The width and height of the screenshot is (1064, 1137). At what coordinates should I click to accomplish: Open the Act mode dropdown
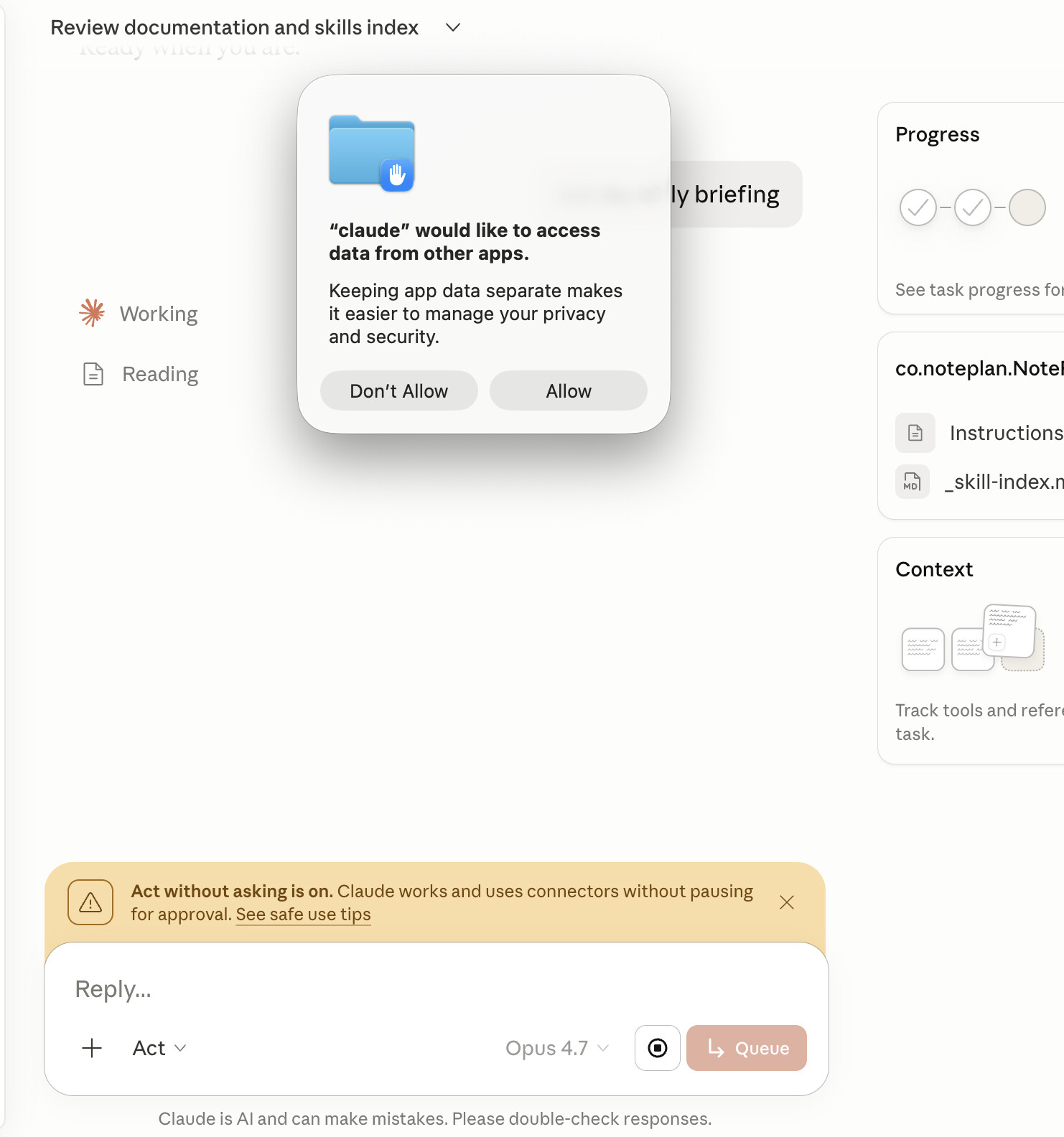coord(159,1048)
